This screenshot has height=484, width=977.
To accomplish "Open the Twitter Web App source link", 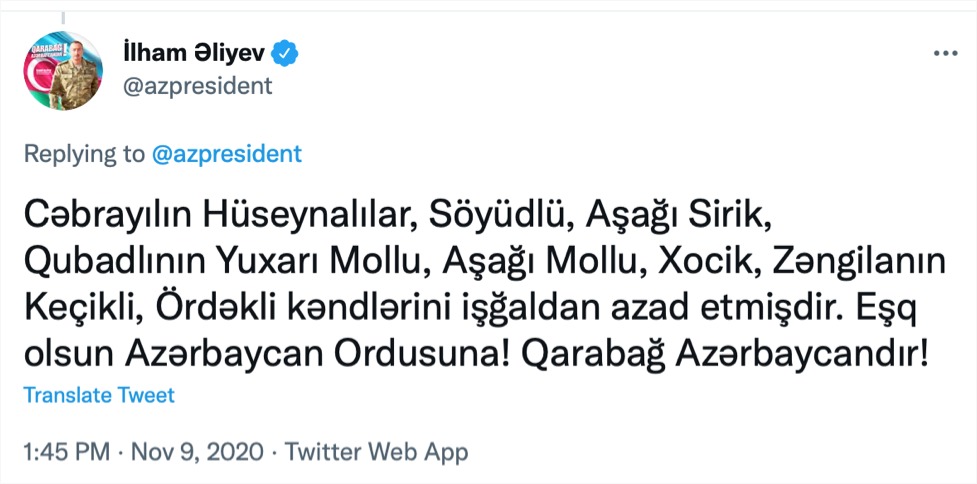I will [x=377, y=451].
